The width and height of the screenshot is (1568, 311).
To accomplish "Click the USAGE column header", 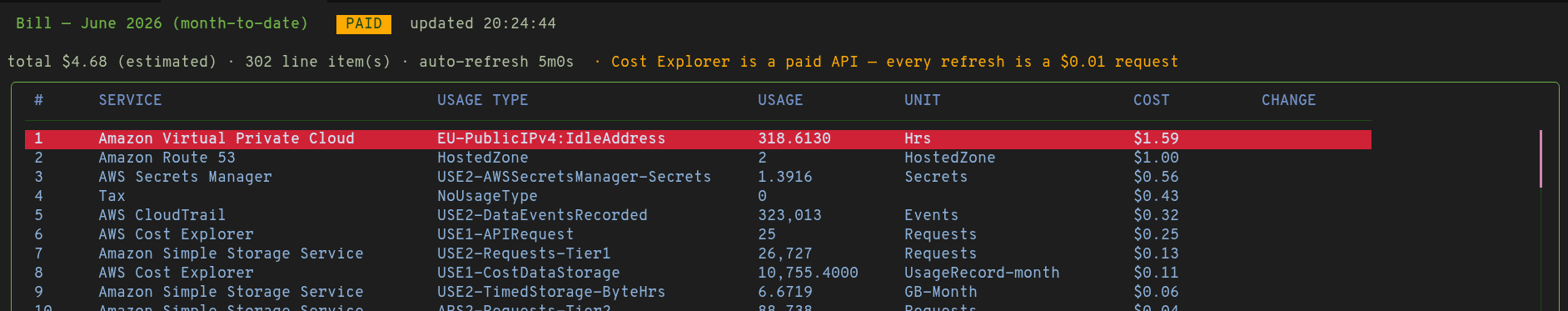I will (780, 100).
